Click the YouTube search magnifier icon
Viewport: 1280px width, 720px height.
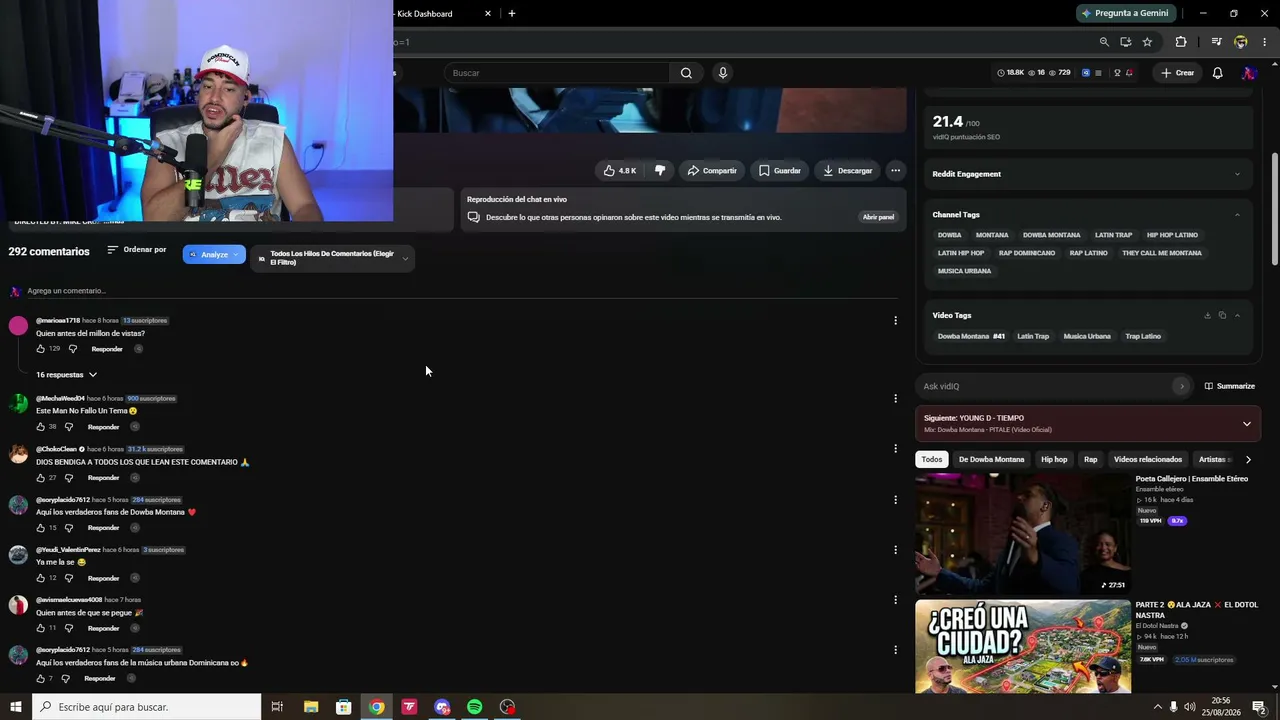(686, 73)
